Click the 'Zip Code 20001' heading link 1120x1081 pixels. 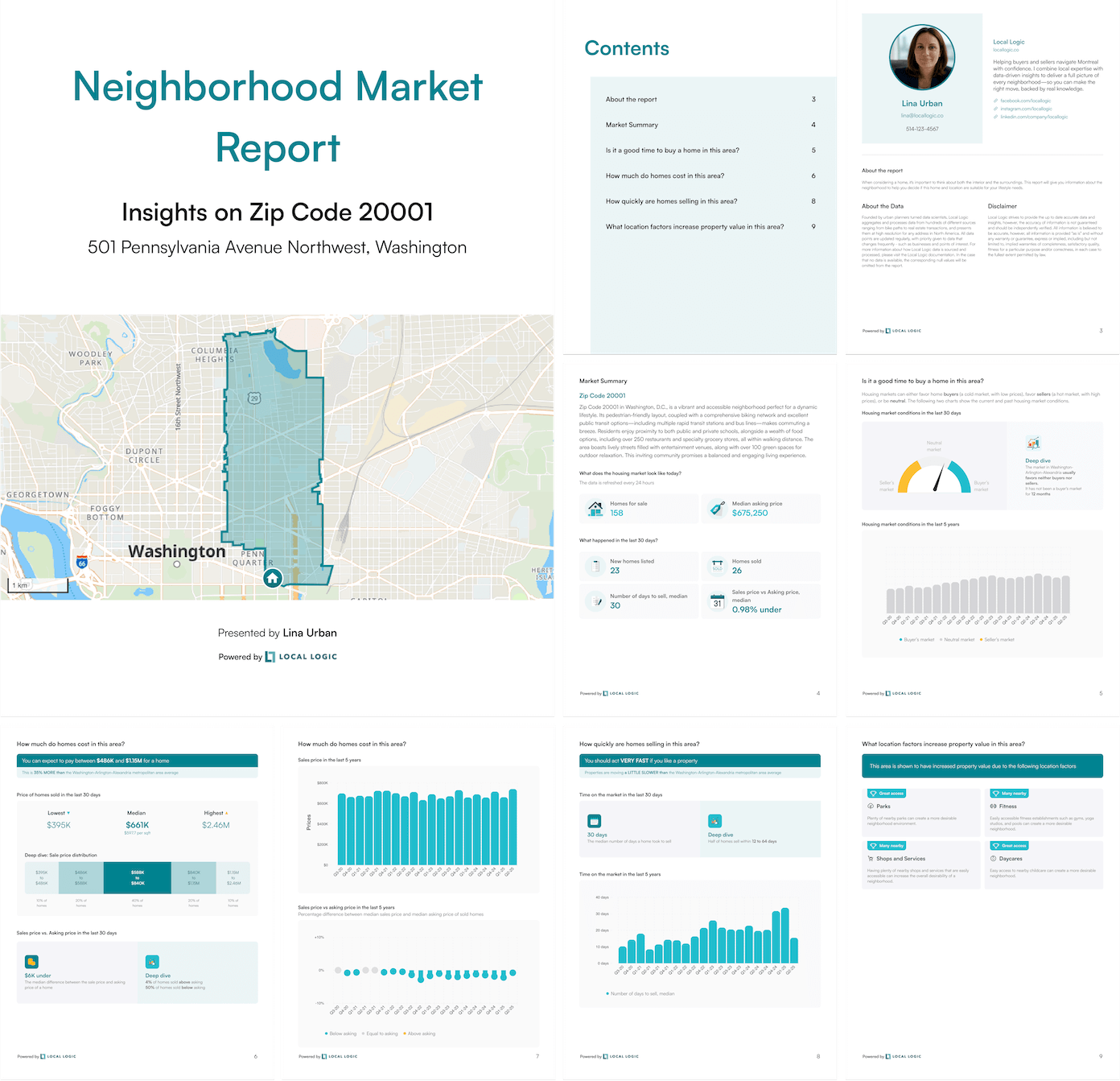(602, 395)
